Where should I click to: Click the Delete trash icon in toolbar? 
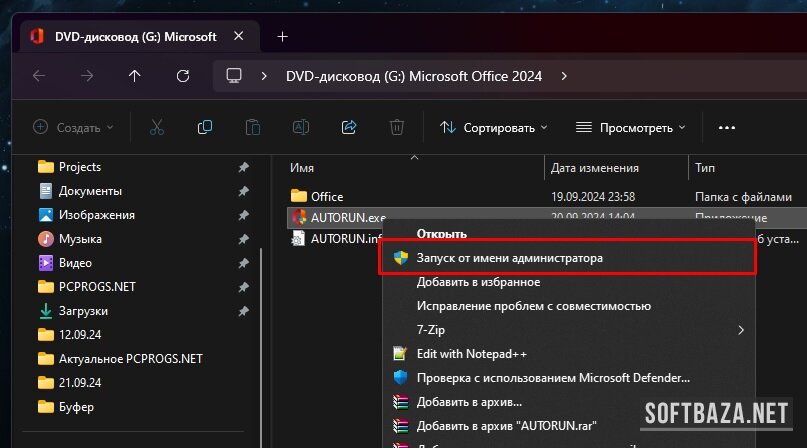coord(397,128)
